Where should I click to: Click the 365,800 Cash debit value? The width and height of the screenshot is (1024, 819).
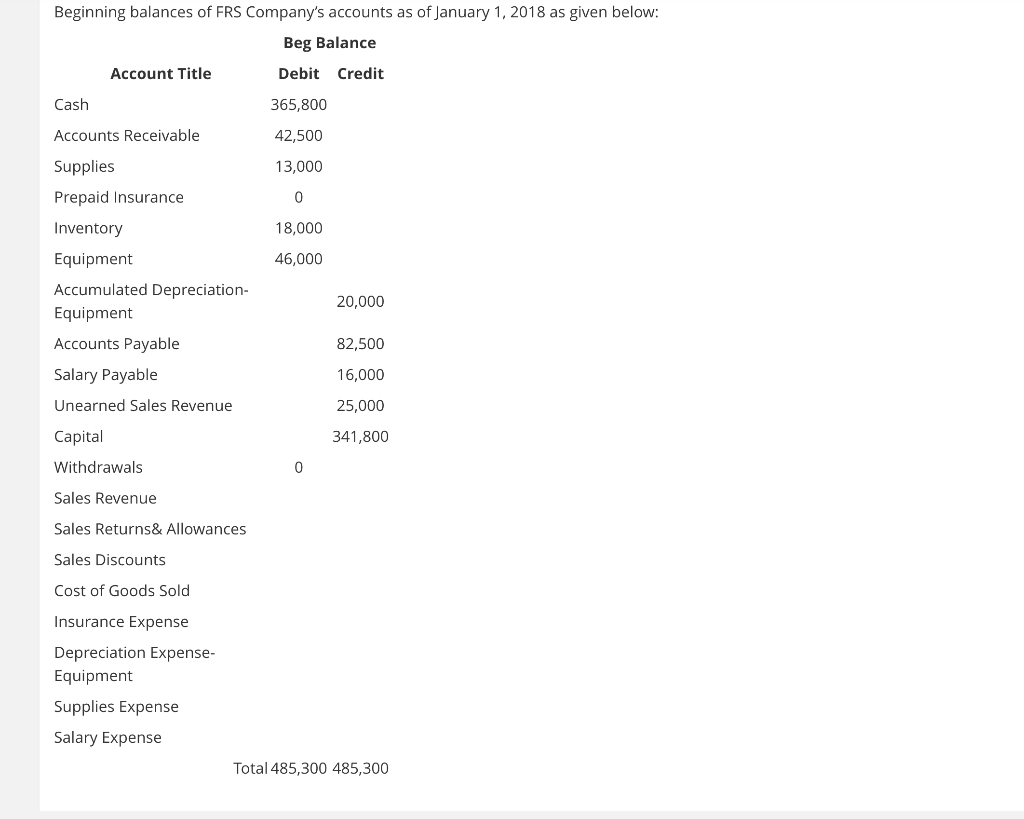pos(296,104)
